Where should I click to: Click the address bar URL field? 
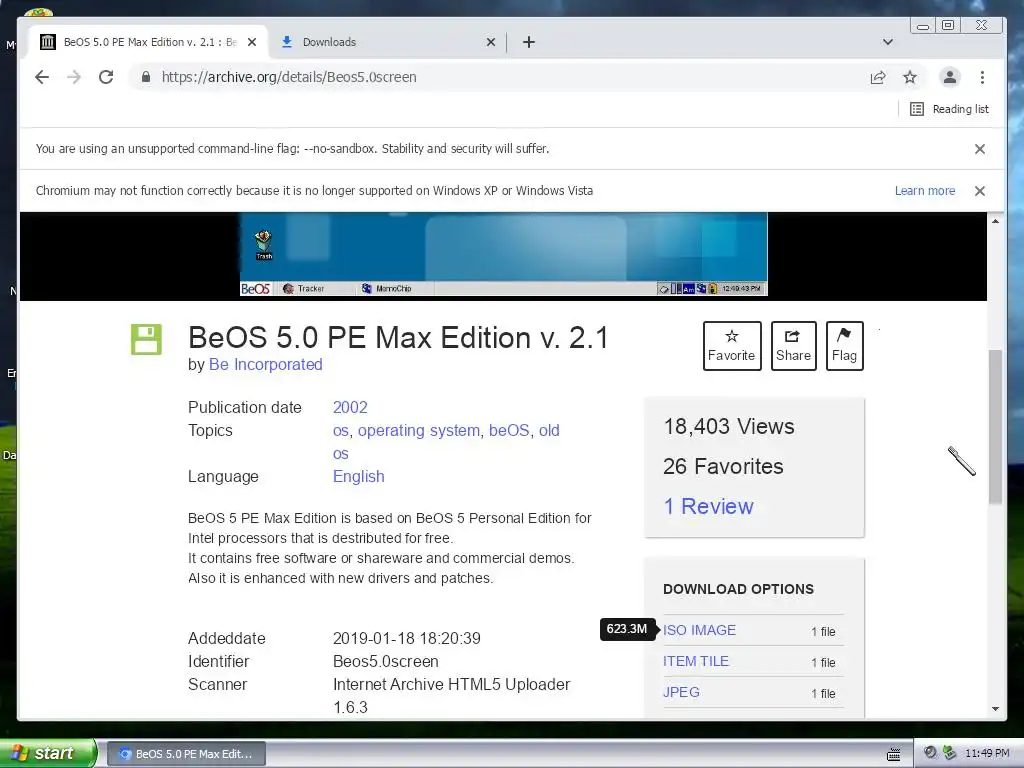point(496,77)
